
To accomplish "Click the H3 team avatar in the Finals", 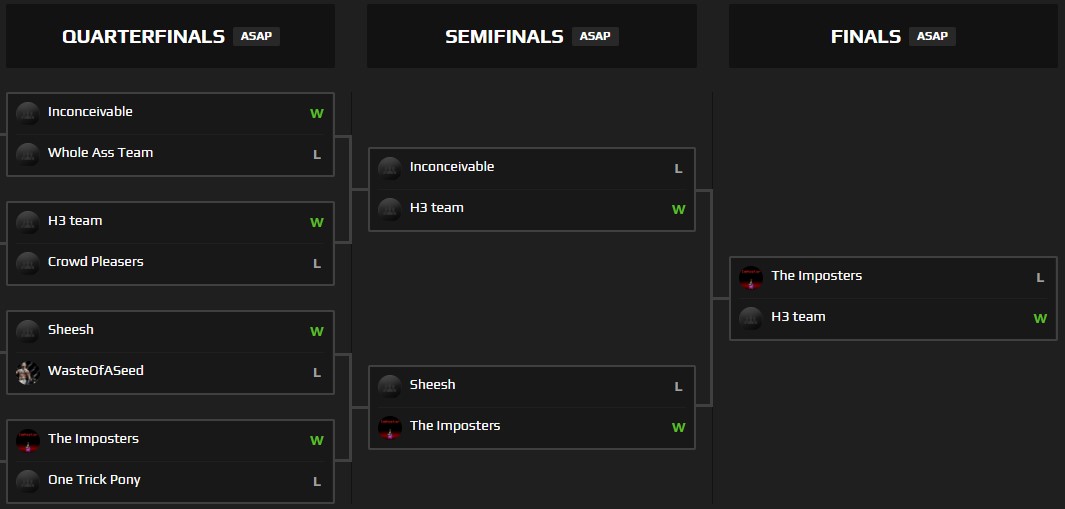I will point(751,318).
